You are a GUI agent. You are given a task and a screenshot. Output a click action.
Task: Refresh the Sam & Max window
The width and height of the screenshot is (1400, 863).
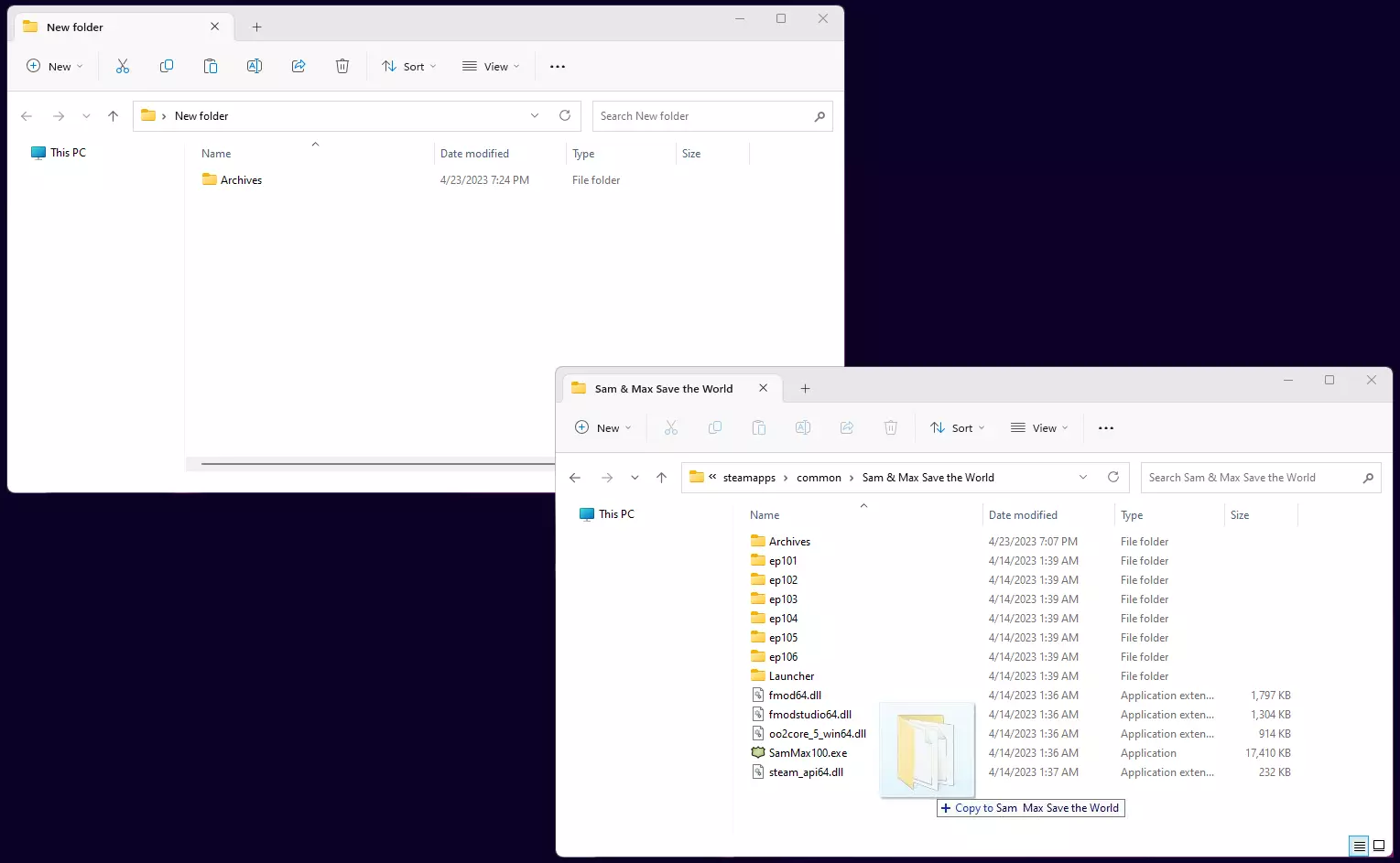[x=1113, y=478]
